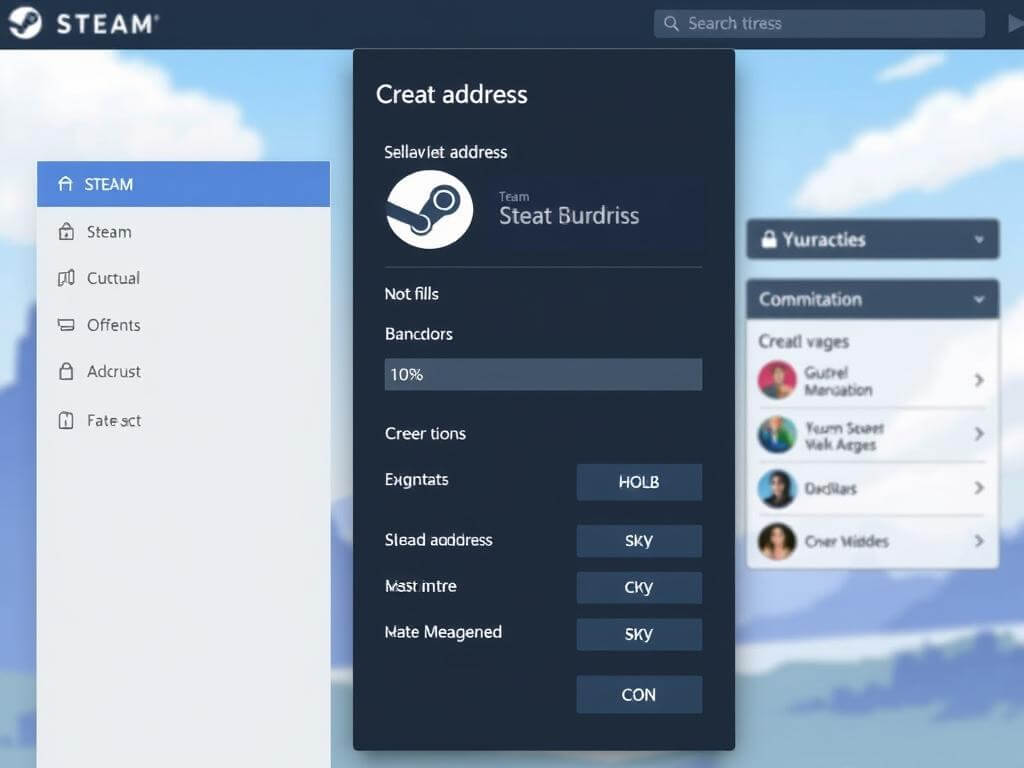Click the Steam logo in the header
Viewport: 1024px width, 768px height.
pos(24,23)
